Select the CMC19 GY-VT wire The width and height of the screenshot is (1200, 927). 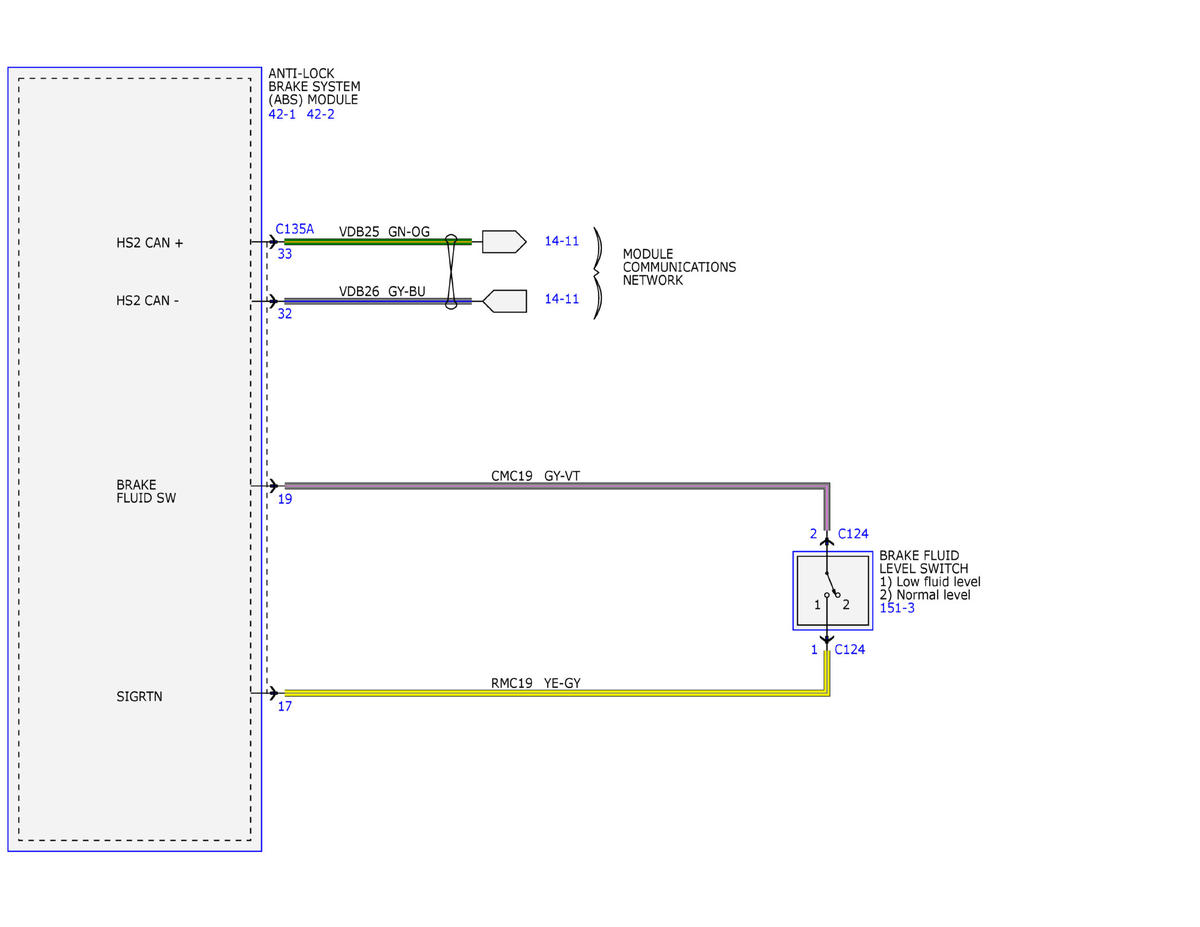pos(555,486)
